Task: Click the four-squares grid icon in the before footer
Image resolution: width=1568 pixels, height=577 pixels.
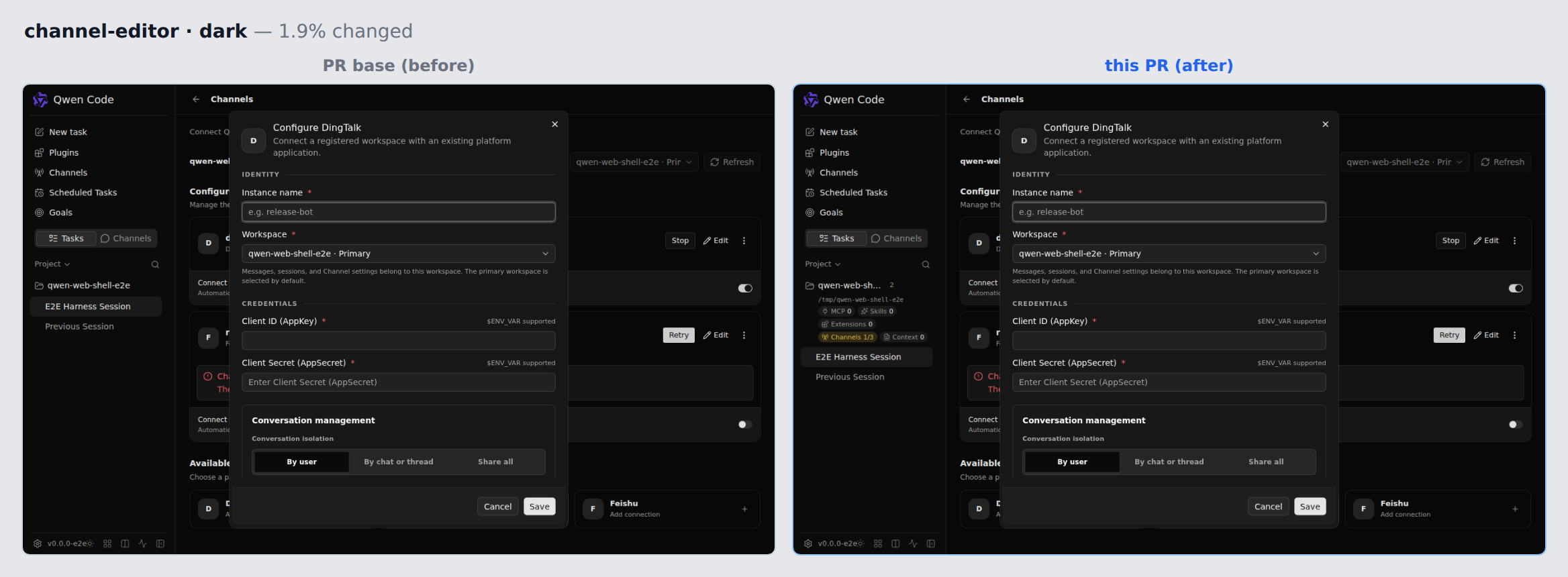Action: click(x=107, y=543)
